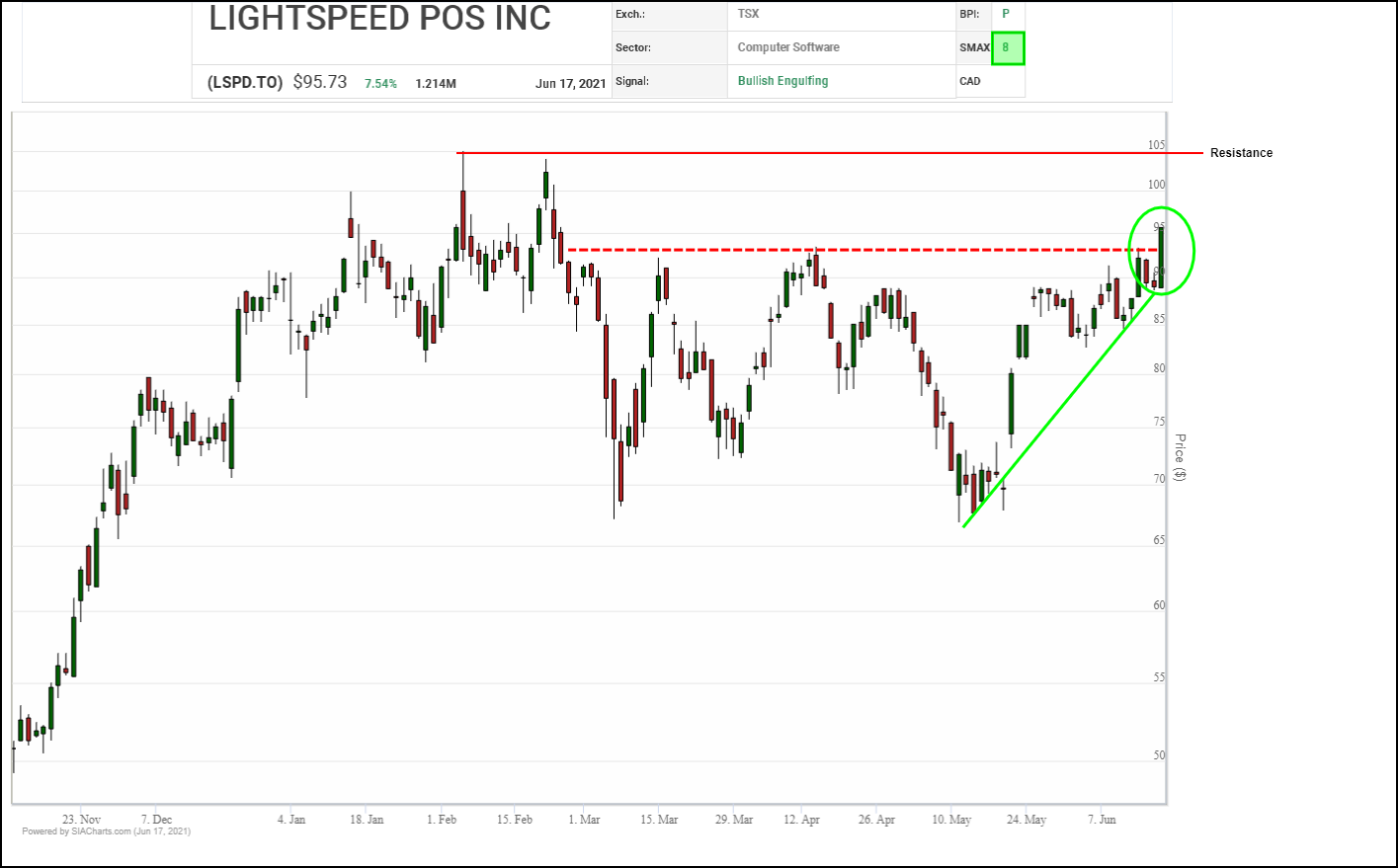The image size is (1398, 868).
Task: Click the 15. Feb date label
Action: coord(515,820)
